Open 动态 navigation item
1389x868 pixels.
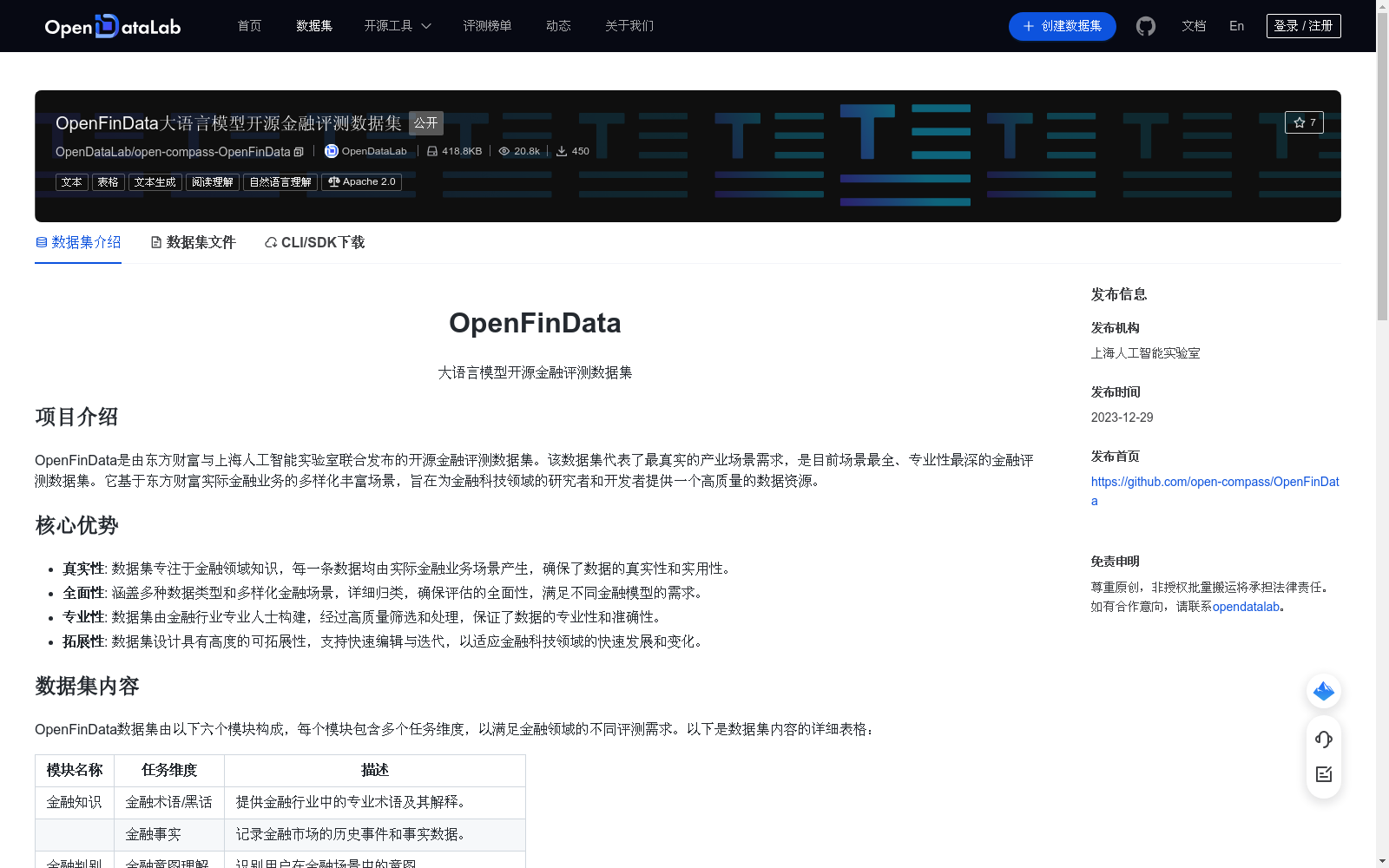558,26
